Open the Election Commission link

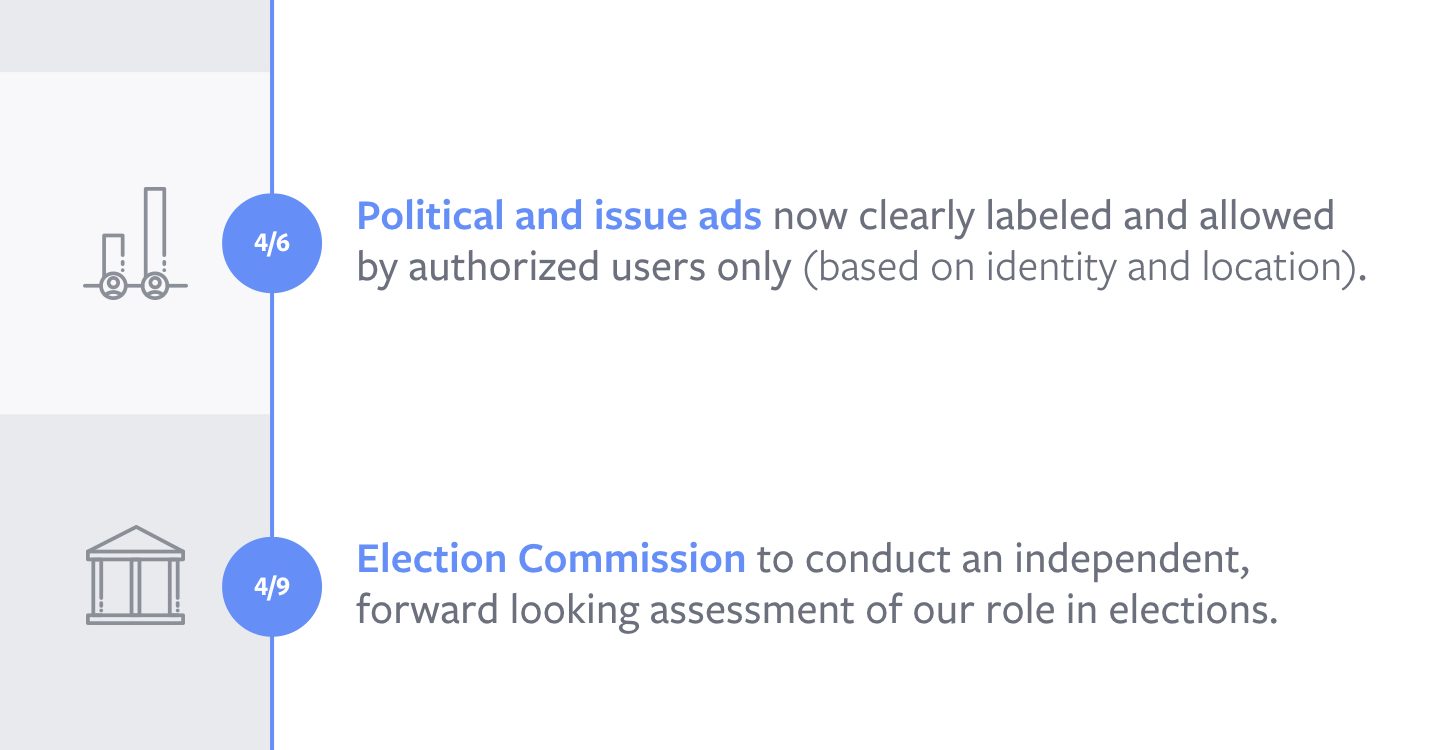[551, 559]
